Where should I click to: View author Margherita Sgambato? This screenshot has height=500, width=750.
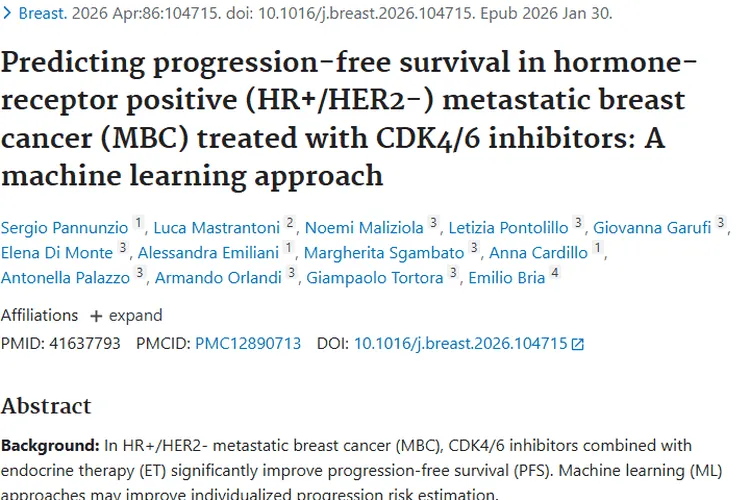(x=384, y=252)
